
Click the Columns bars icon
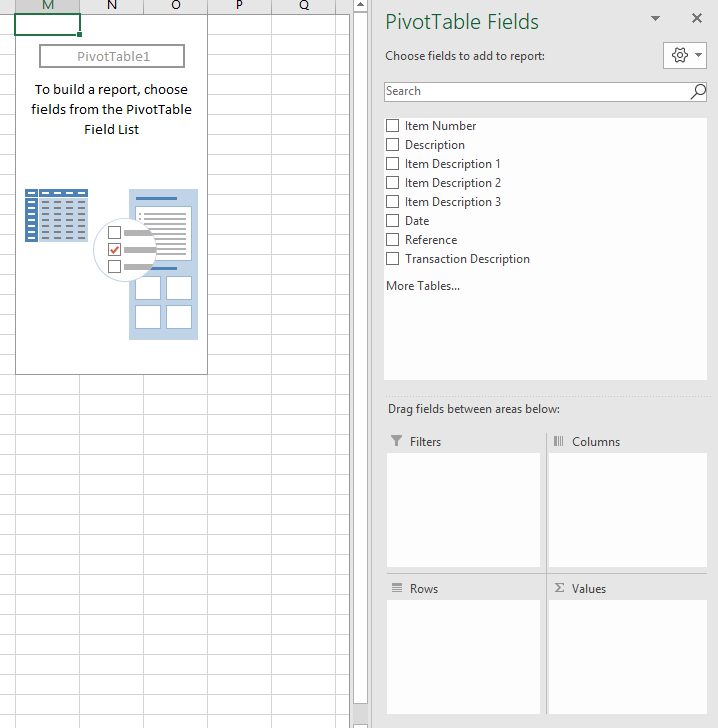click(559, 441)
